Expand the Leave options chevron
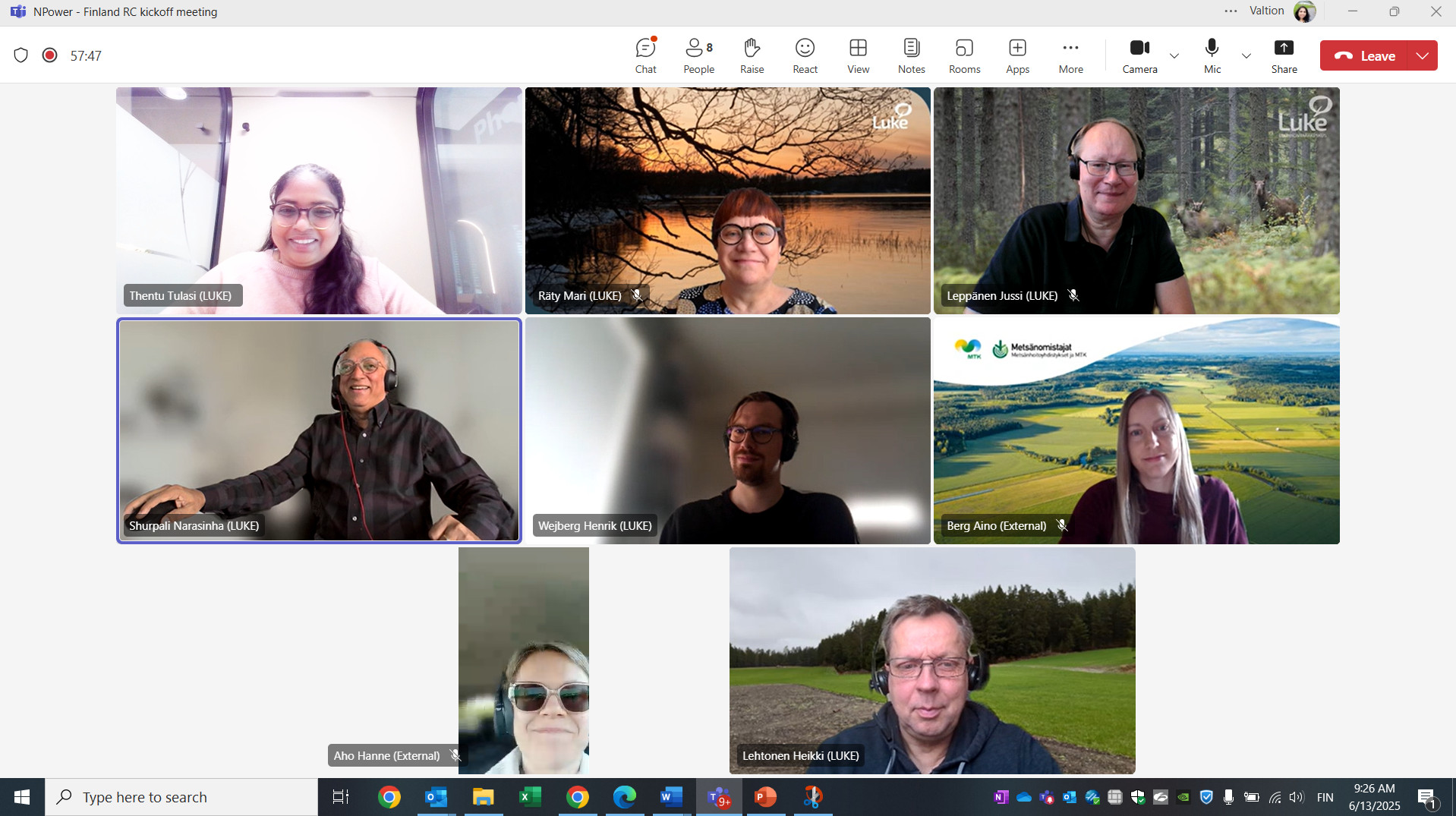Screen dimensions: 1456x816 click(1423, 56)
